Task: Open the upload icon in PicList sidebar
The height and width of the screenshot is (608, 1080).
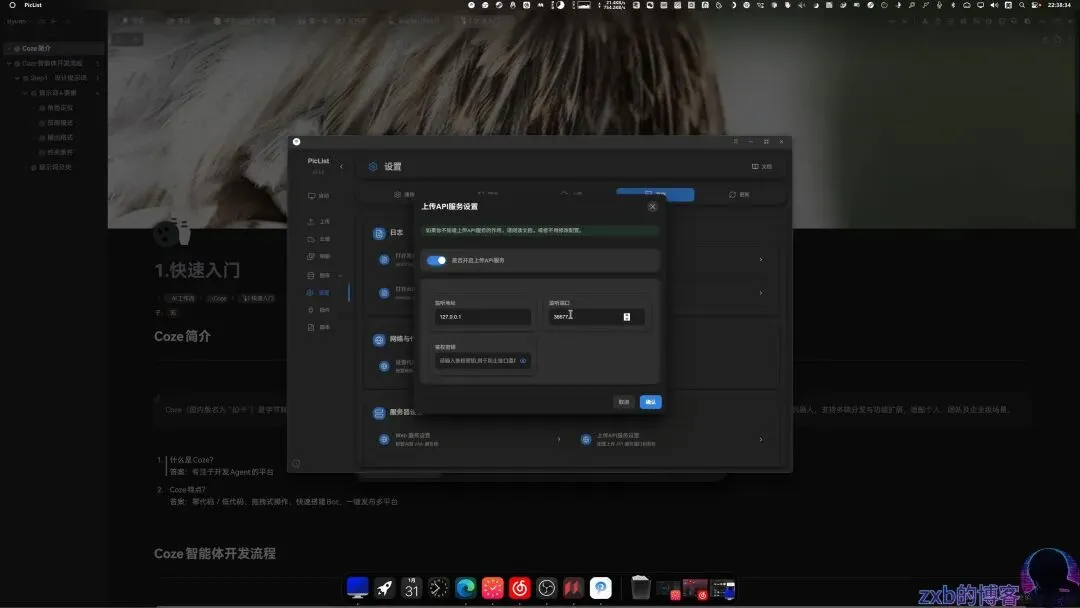Action: point(311,222)
